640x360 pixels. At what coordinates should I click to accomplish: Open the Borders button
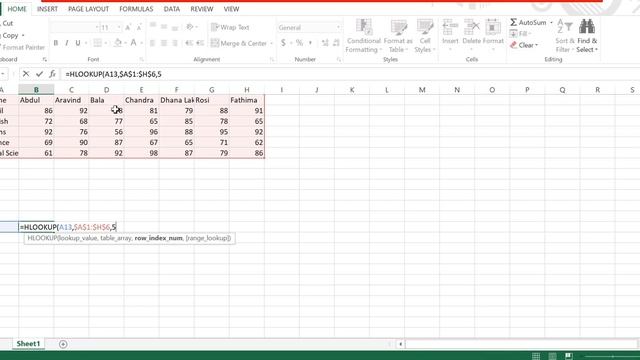pos(97,43)
